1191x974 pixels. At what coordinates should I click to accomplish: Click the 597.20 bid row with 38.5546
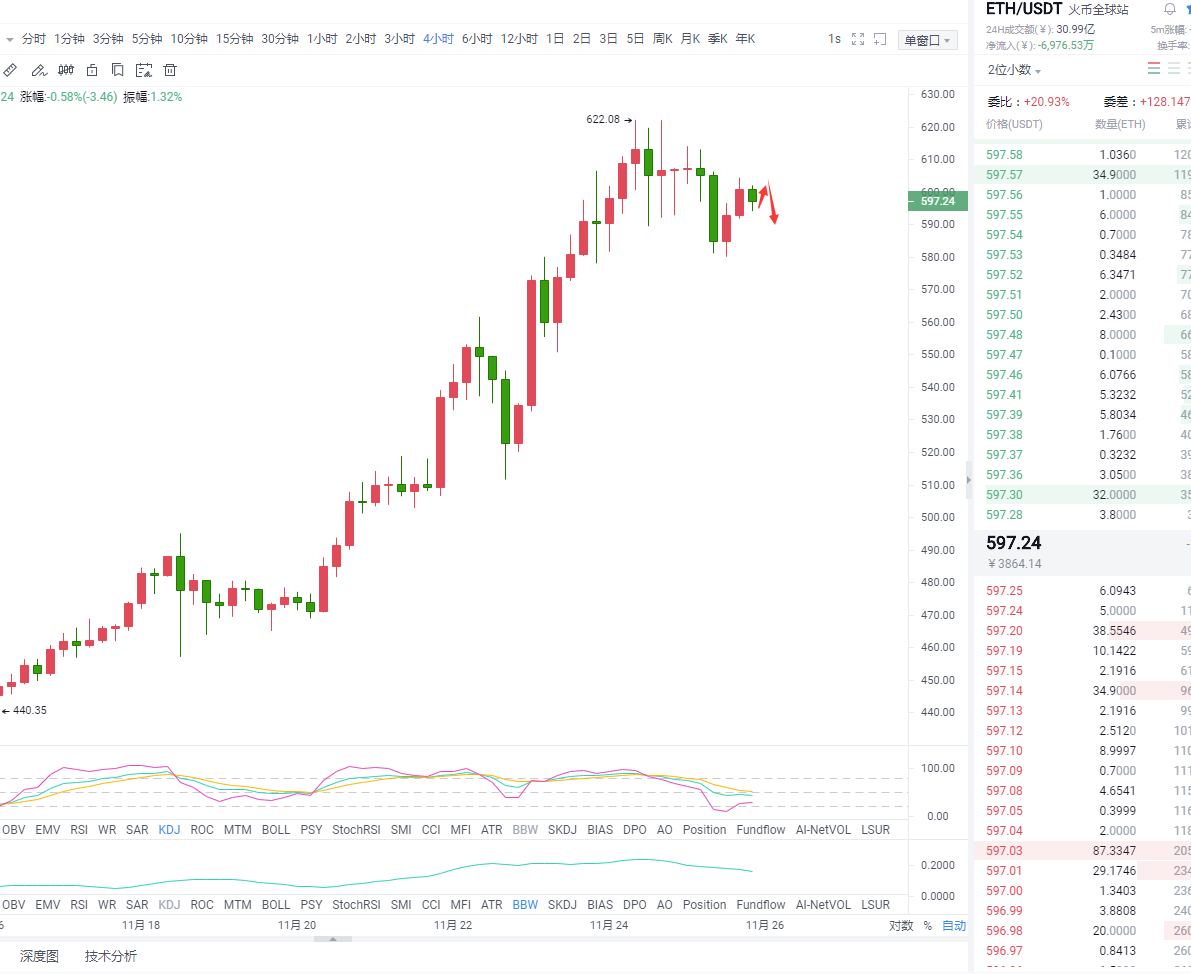point(1082,631)
